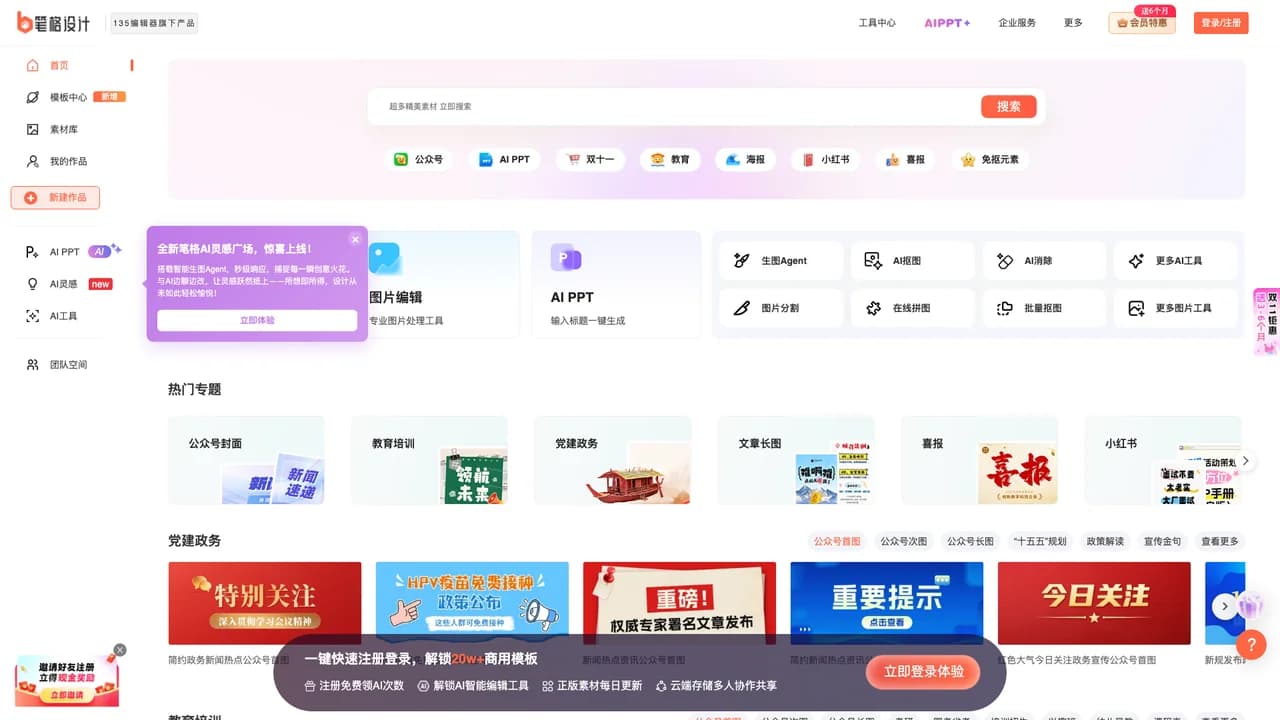
Task: Select the 喜报 search tag
Action: [x=905, y=159]
